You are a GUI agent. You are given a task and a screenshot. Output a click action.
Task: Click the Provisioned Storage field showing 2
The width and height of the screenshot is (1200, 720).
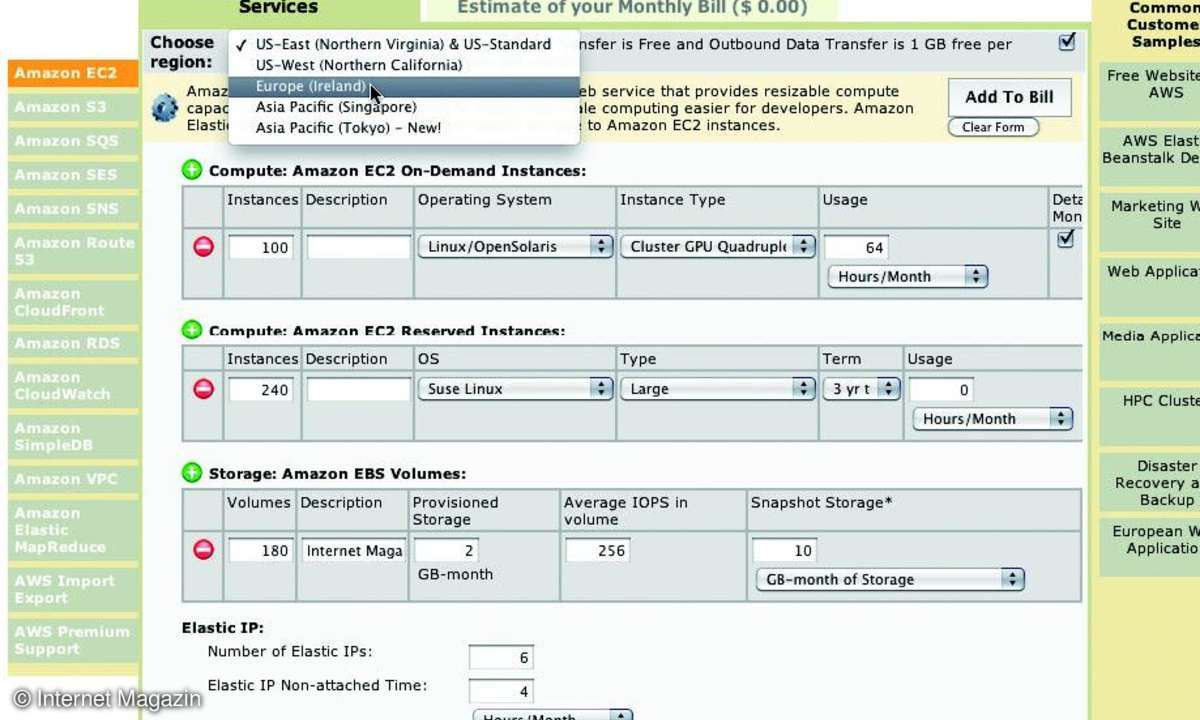tap(446, 551)
